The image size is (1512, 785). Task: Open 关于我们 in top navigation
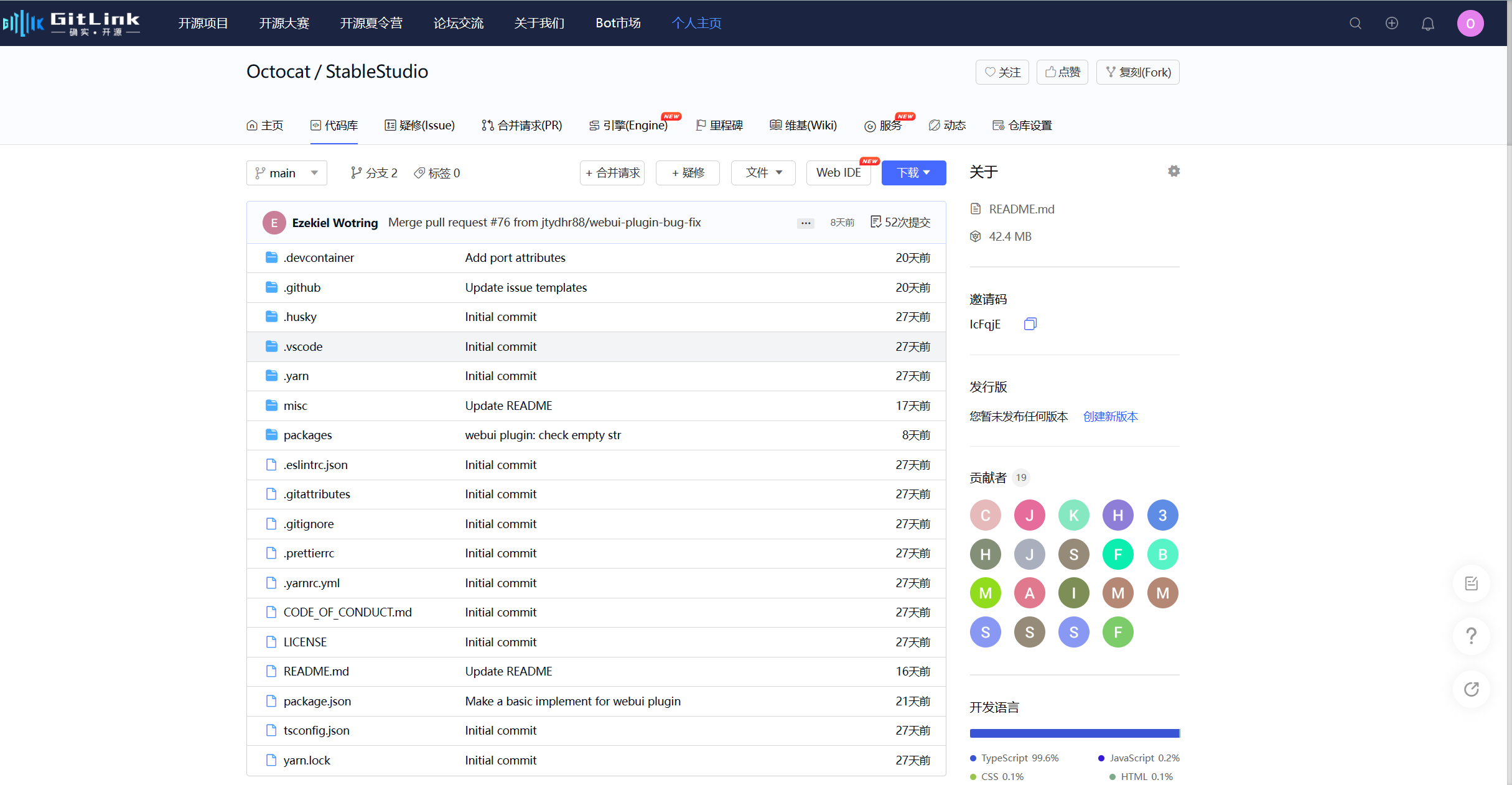(539, 23)
